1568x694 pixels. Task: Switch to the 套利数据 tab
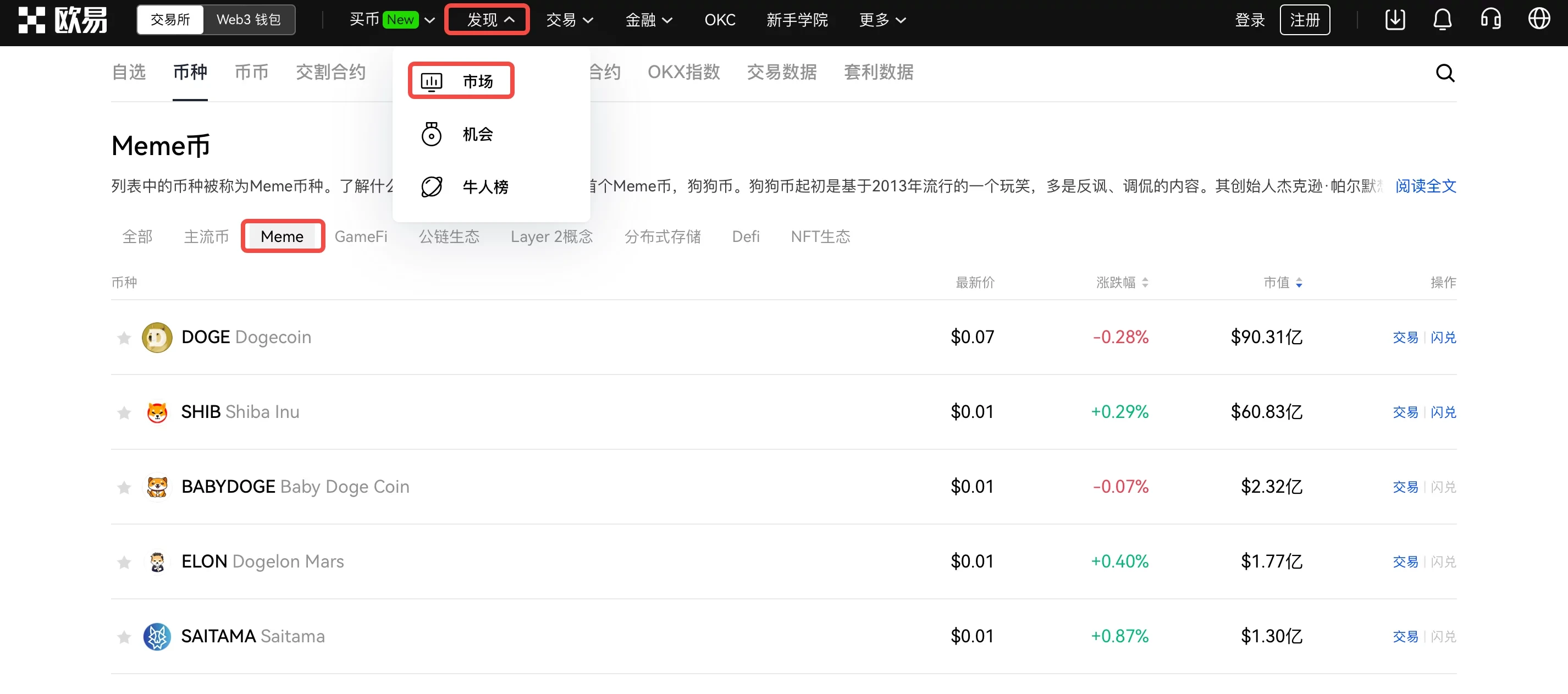point(879,73)
